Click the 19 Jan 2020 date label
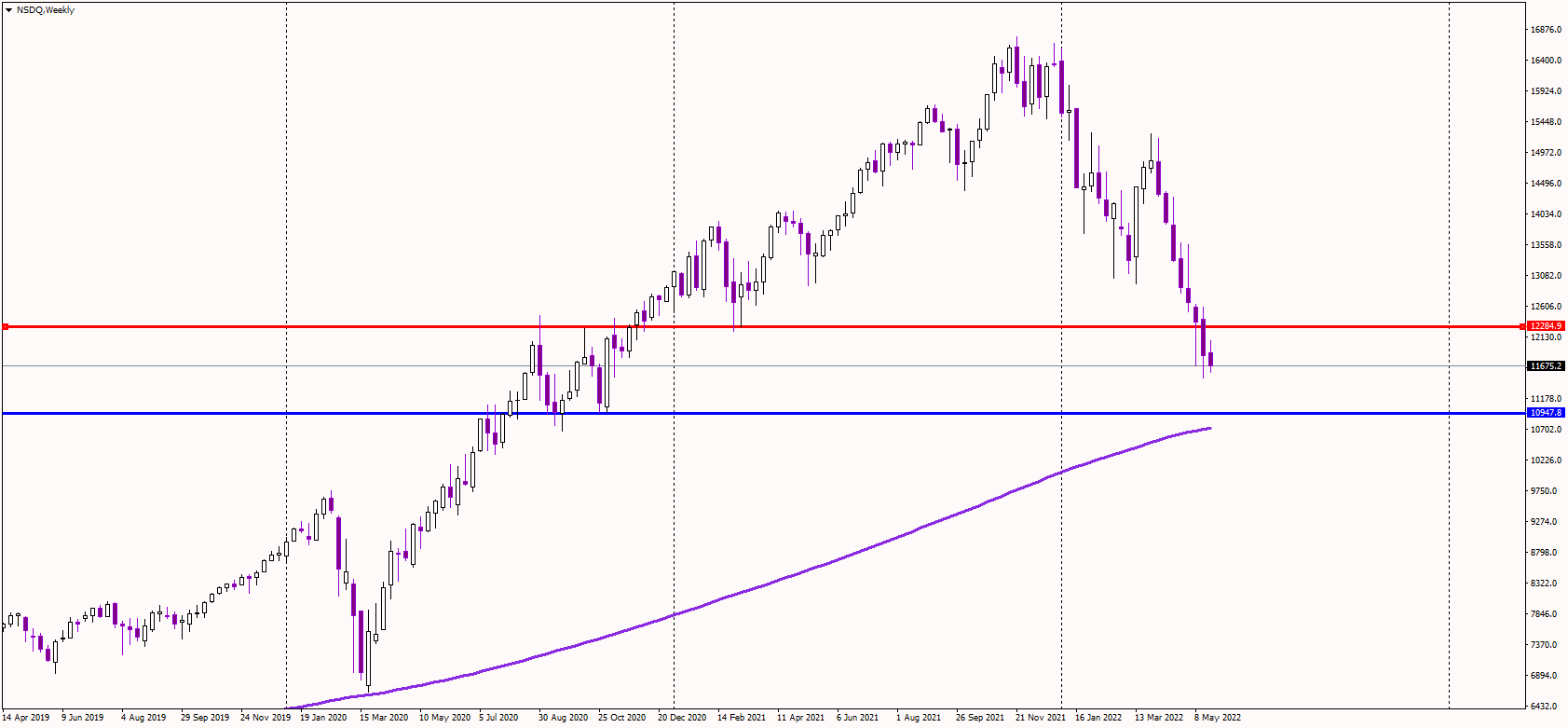Viewport: 1568px width, 728px height. pyautogui.click(x=323, y=718)
